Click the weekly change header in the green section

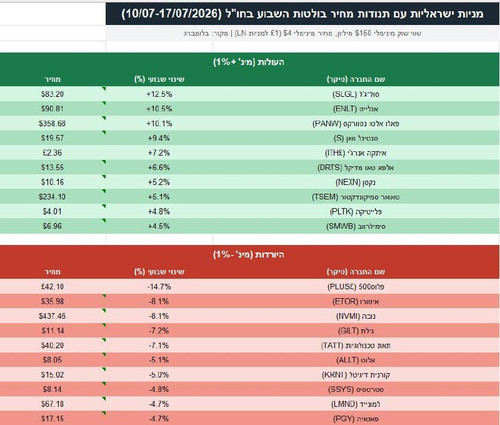[x=159, y=79]
